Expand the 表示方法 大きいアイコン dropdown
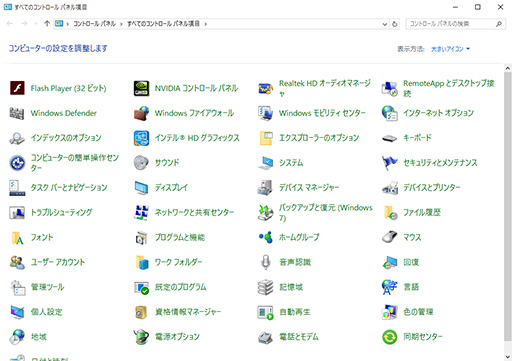 450,49
